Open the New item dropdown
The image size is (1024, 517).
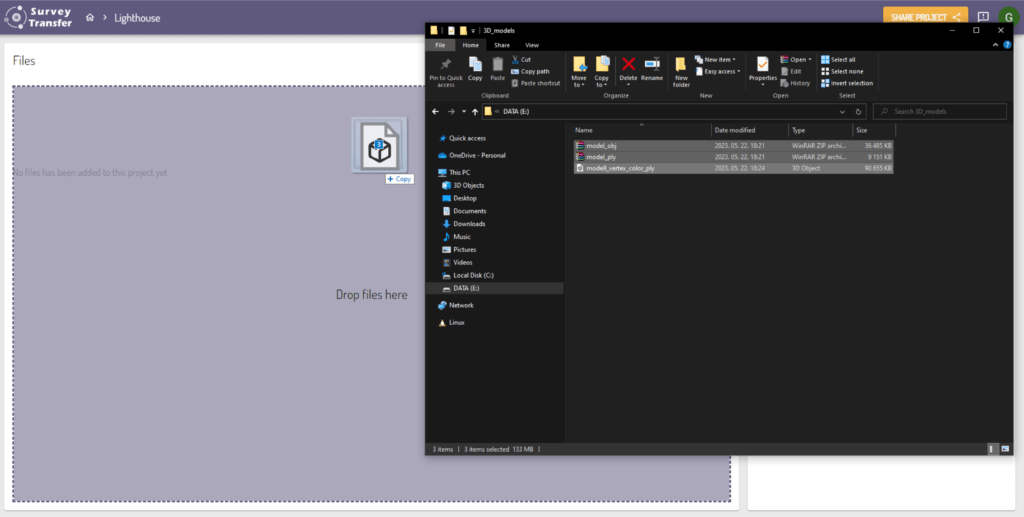[718, 59]
